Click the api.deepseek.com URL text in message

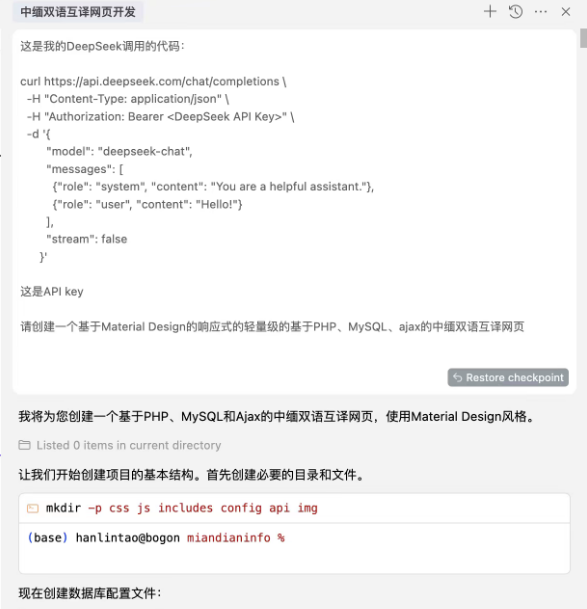(x=162, y=82)
